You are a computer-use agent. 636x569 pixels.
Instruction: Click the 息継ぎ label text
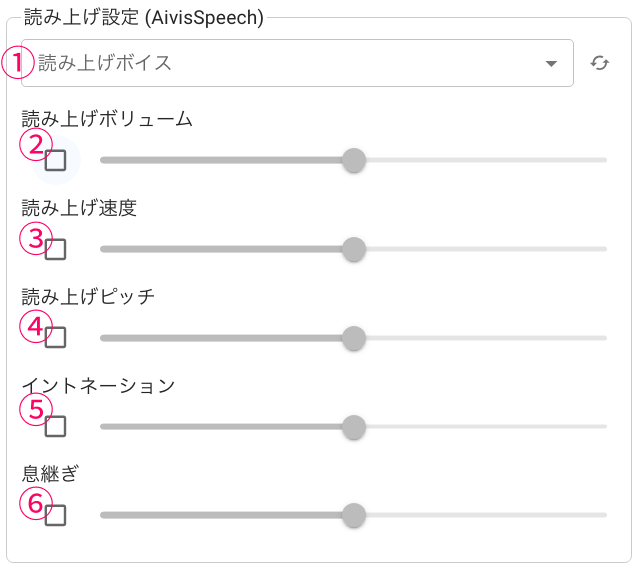(x=50, y=474)
